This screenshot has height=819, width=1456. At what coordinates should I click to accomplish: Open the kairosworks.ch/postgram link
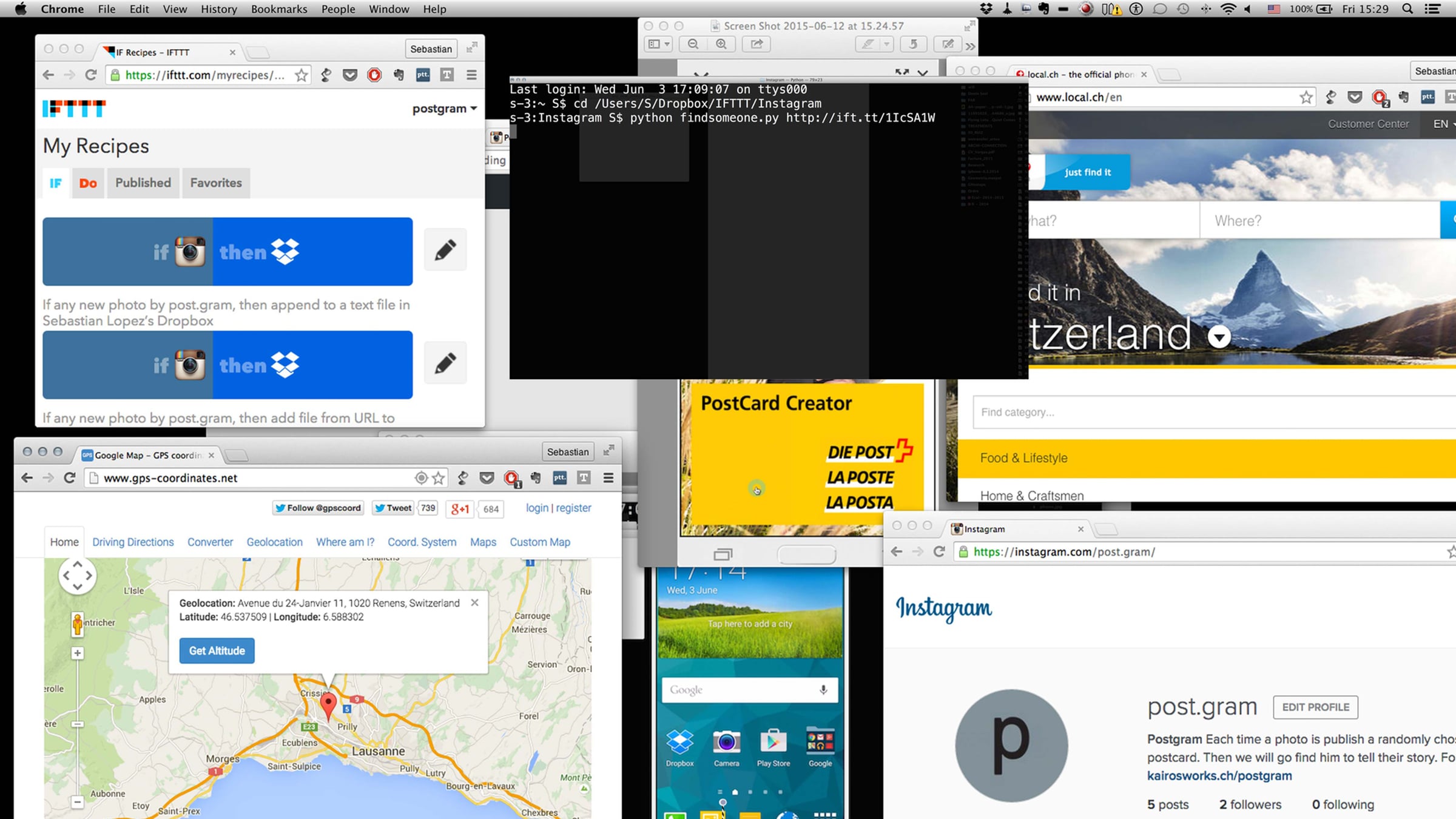[x=1219, y=775]
